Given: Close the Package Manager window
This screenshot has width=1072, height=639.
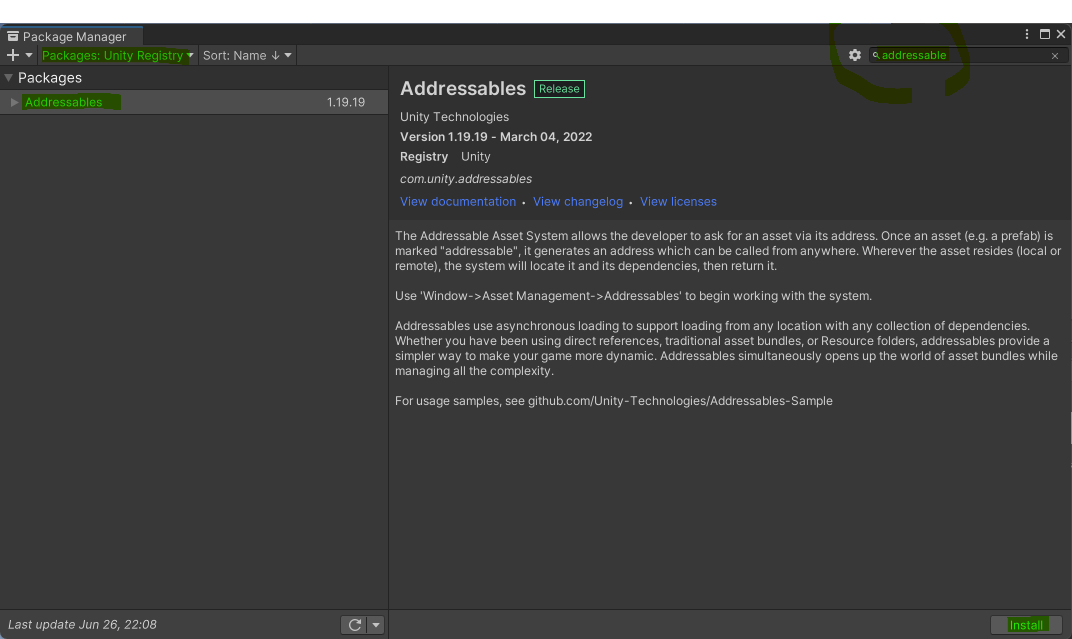Looking at the screenshot, I should [1061, 34].
